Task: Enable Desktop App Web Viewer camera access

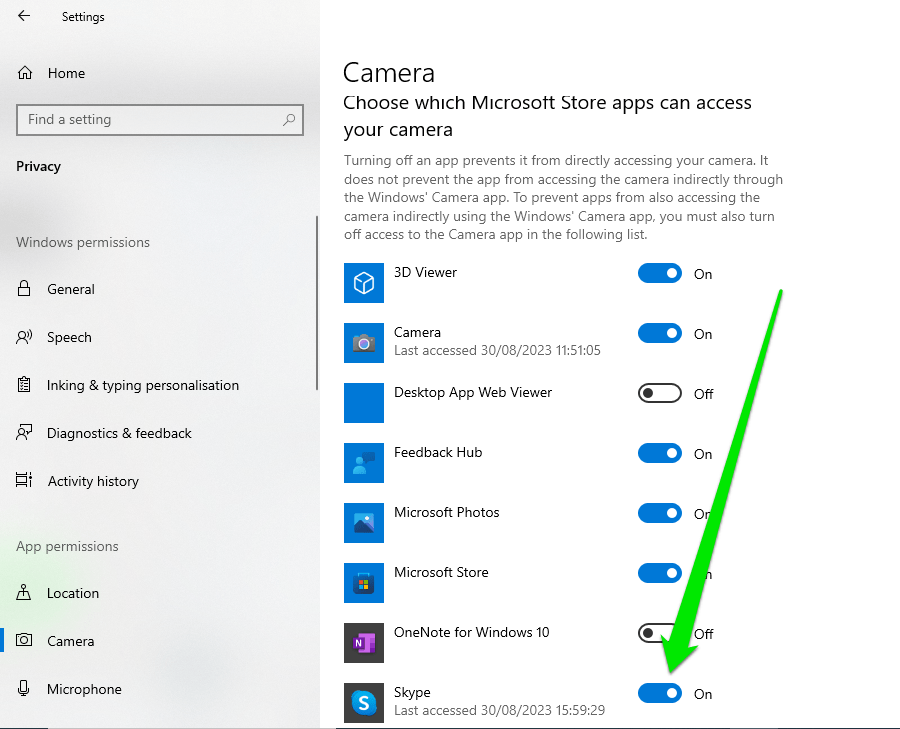Action: coord(660,393)
